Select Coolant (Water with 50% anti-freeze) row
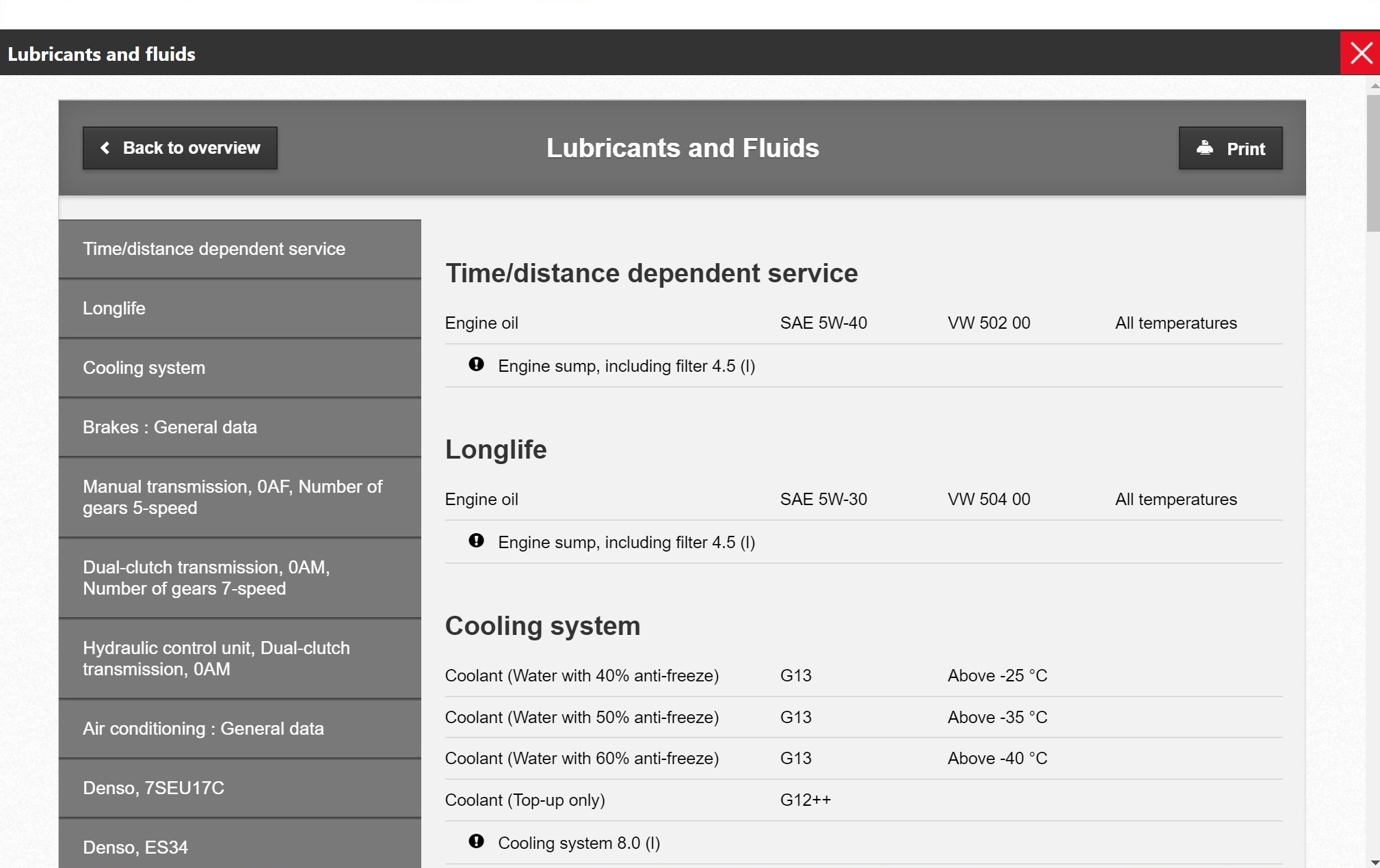The height and width of the screenshot is (868, 1380). tap(864, 717)
